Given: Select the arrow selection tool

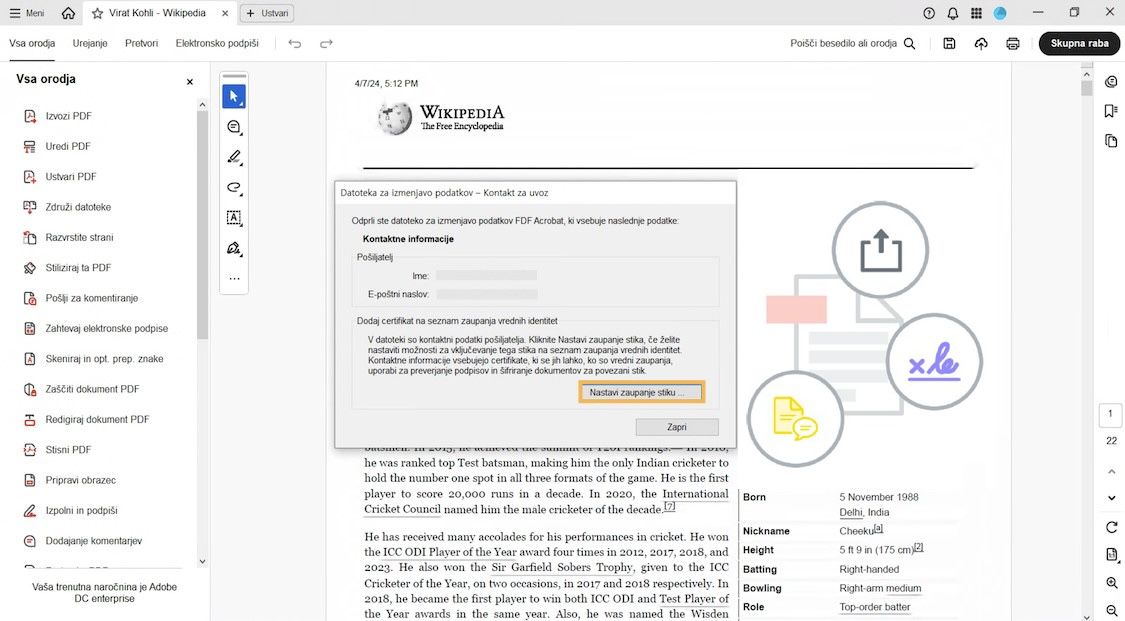Looking at the screenshot, I should click(234, 96).
